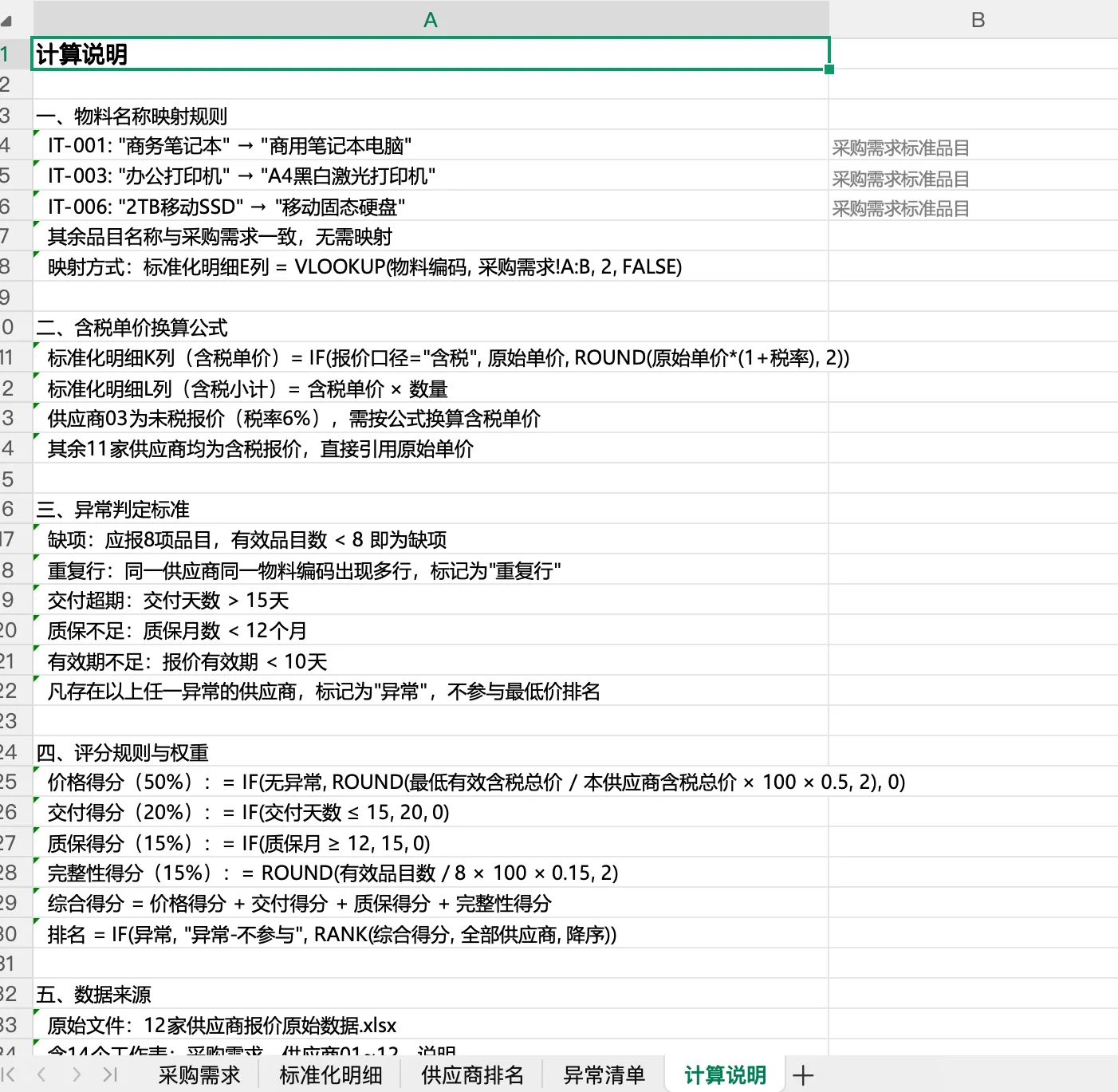Click the 完整性得分（15%）formula cell

tap(431, 873)
